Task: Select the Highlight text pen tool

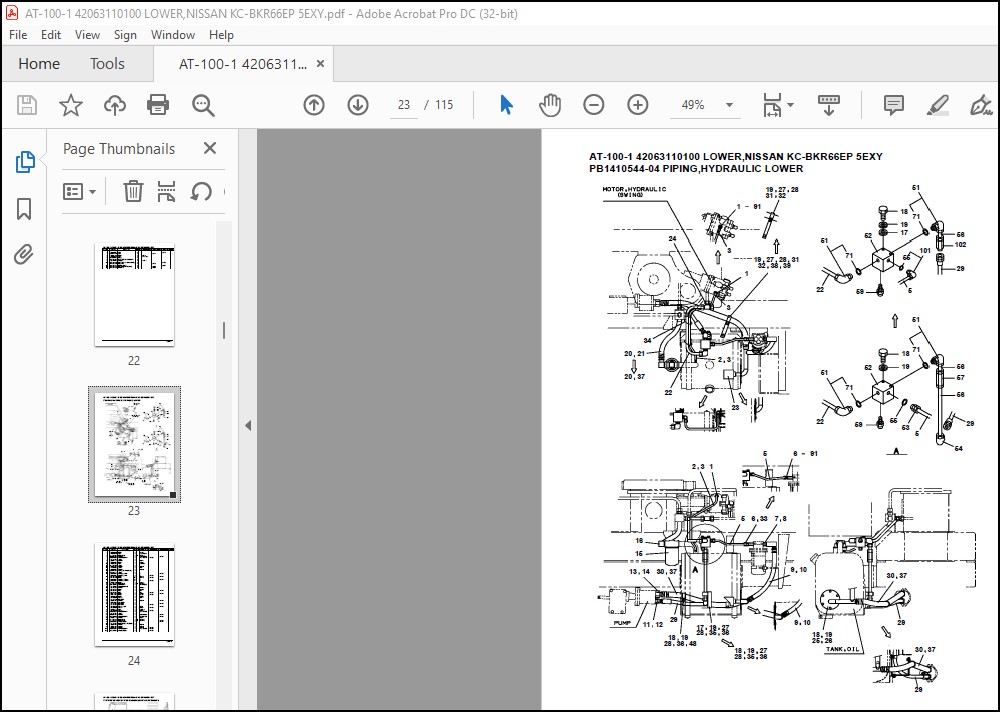Action: click(937, 105)
